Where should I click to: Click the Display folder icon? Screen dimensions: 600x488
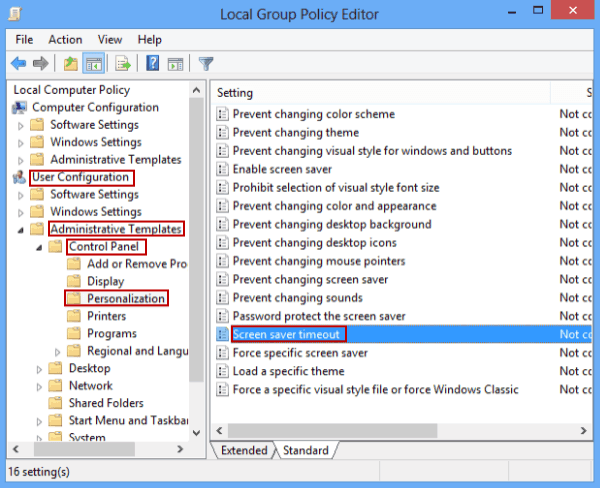pos(73,281)
